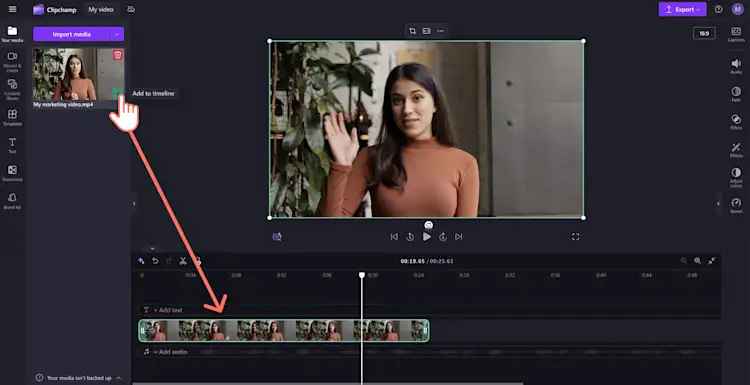Open the Effects panel
This screenshot has height=385, width=750.
click(736, 150)
